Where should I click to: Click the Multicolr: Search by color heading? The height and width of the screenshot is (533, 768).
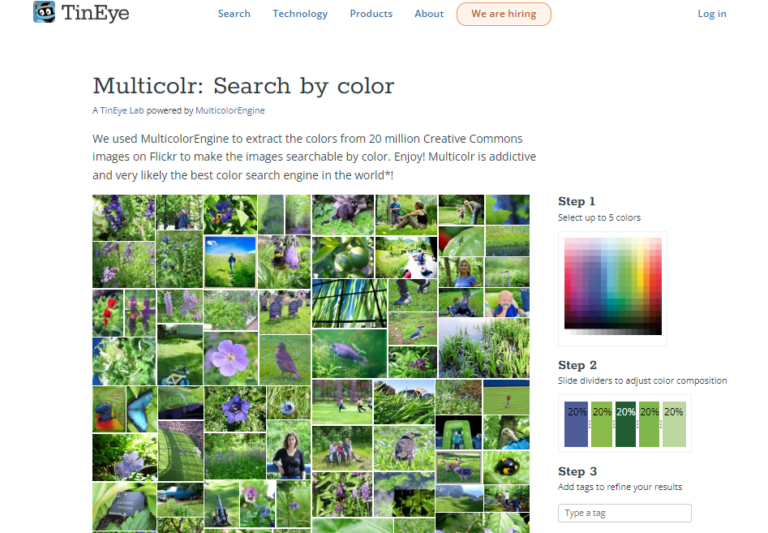243,86
